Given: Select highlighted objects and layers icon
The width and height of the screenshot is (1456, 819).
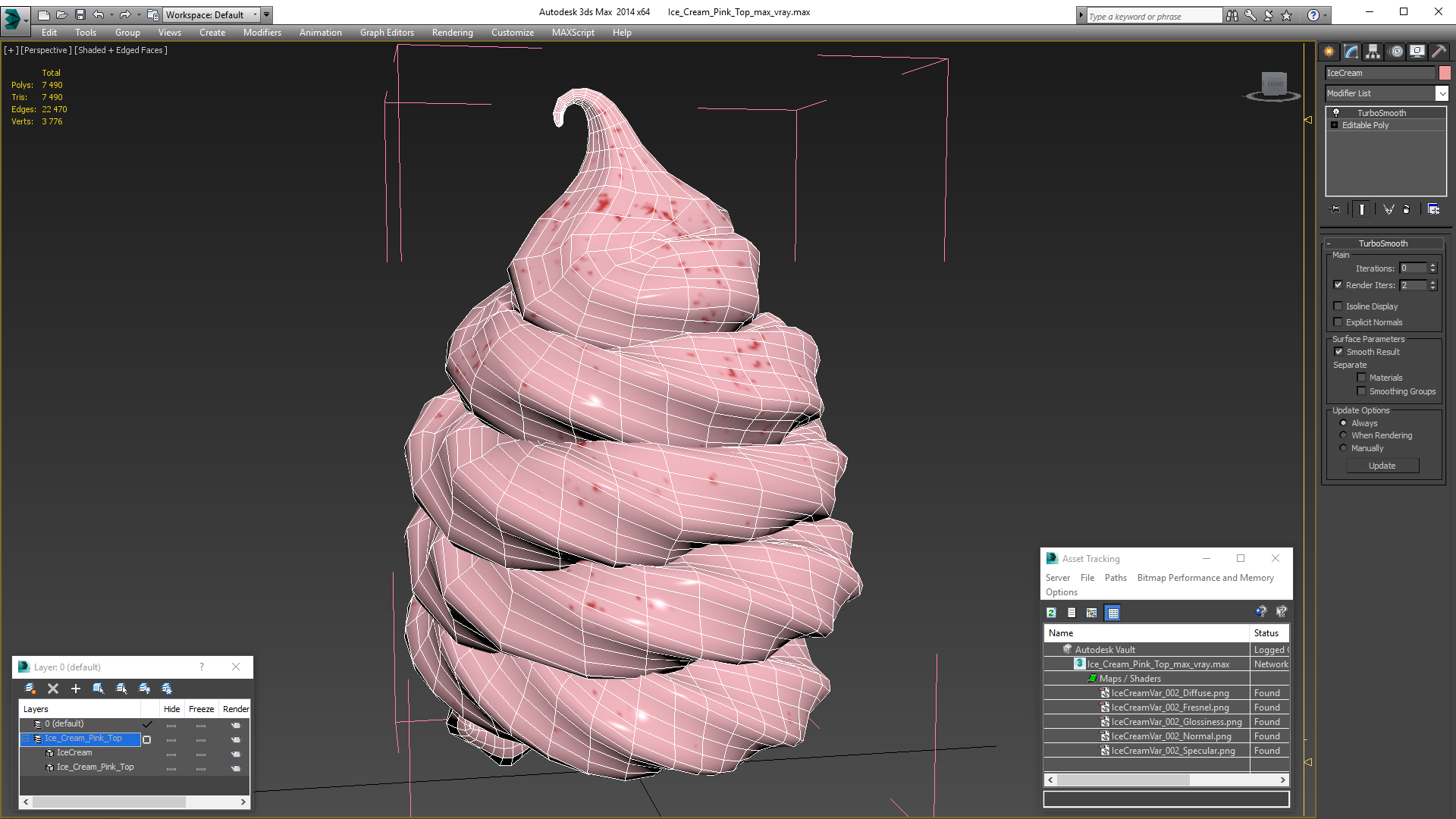Looking at the screenshot, I should [x=98, y=689].
